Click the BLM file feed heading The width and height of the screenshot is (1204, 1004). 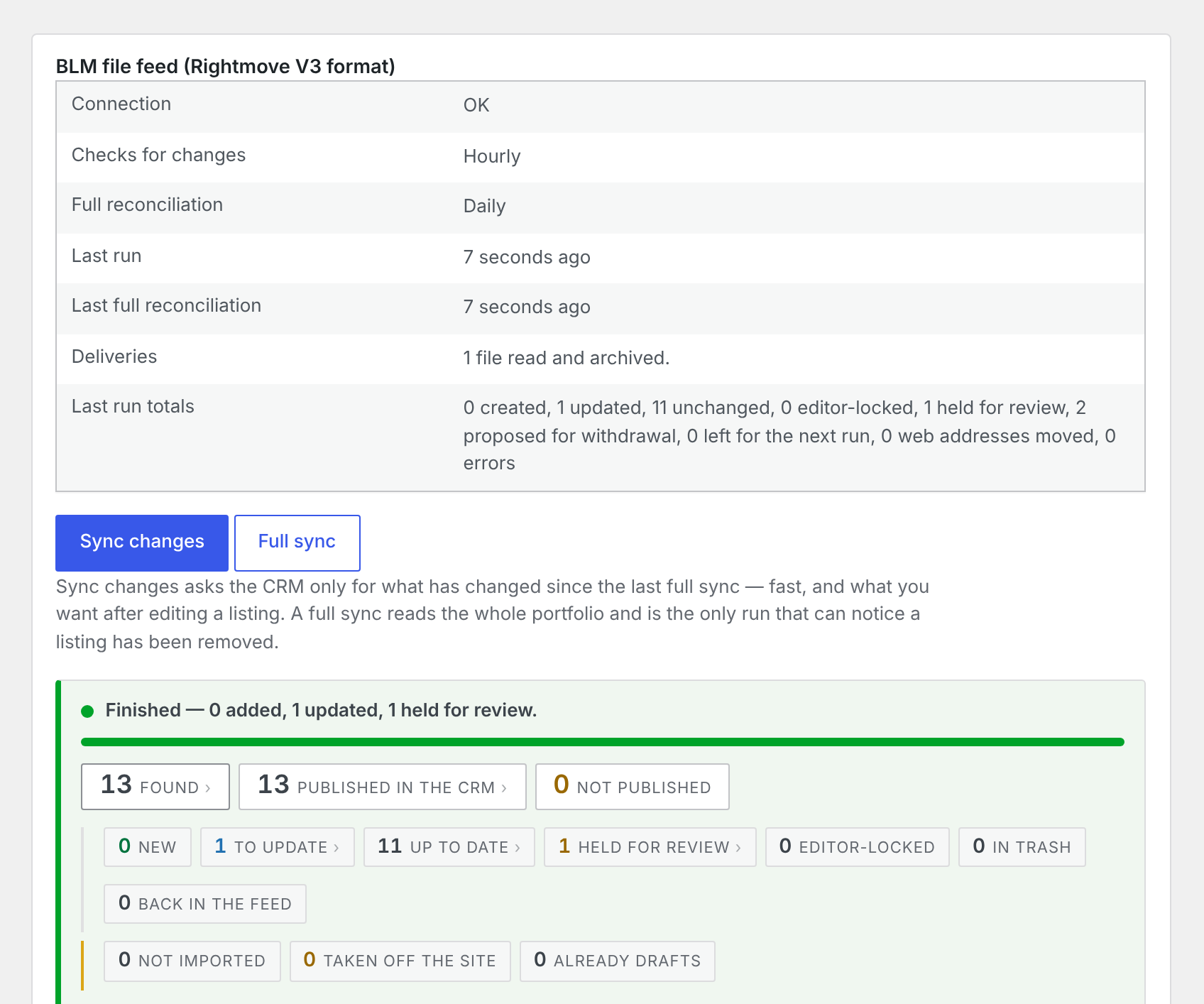[226, 66]
